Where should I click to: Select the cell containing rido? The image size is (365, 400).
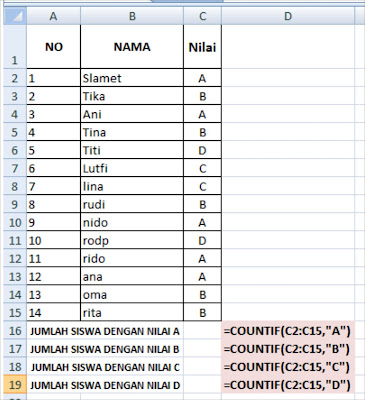[132, 258]
